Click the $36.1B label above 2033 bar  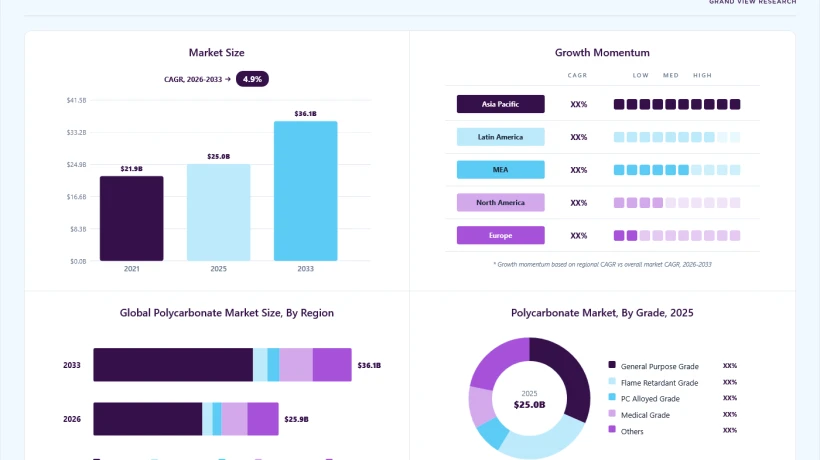305,113
